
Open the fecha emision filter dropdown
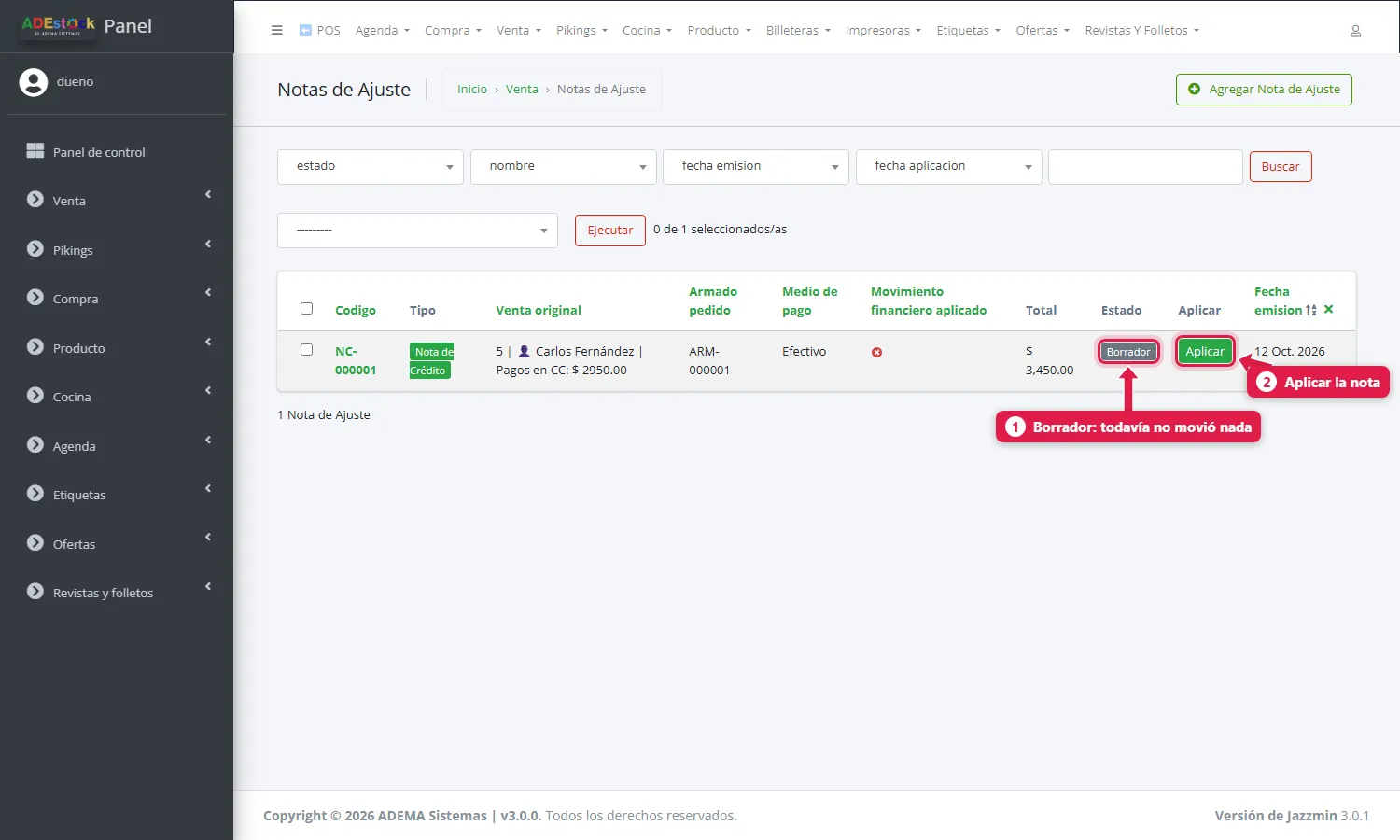pos(756,166)
